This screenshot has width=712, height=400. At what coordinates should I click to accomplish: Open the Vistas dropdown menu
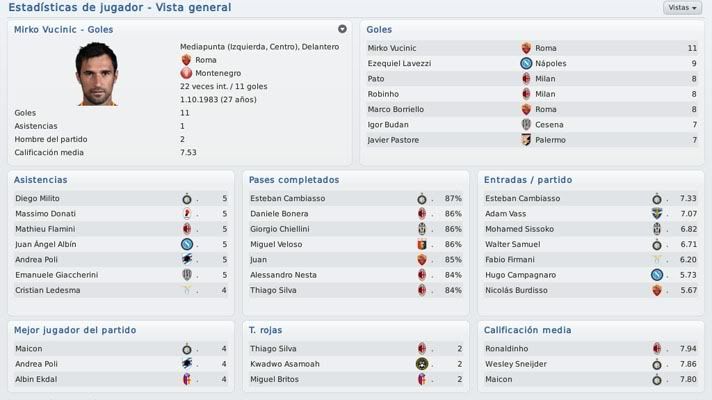tap(682, 8)
